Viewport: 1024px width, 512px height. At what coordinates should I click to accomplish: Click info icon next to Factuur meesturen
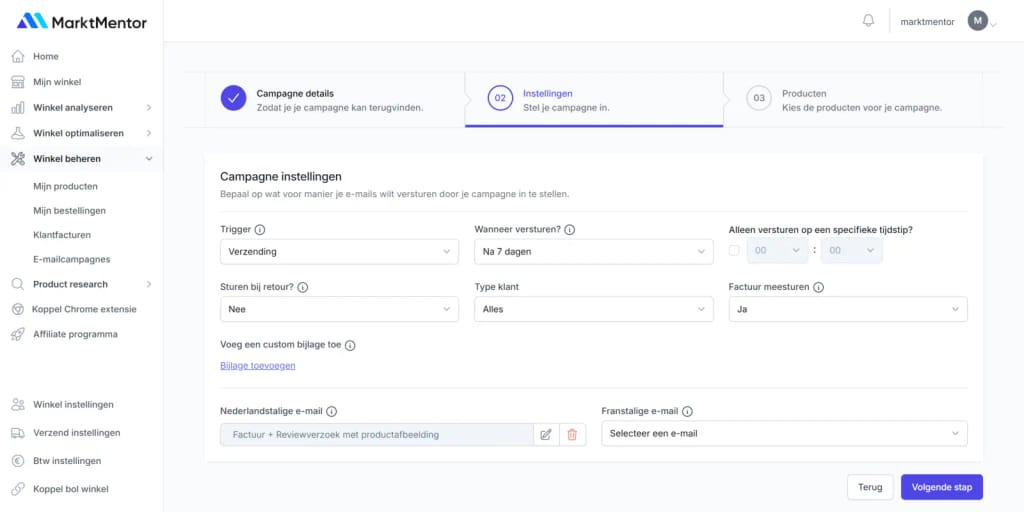tap(818, 288)
